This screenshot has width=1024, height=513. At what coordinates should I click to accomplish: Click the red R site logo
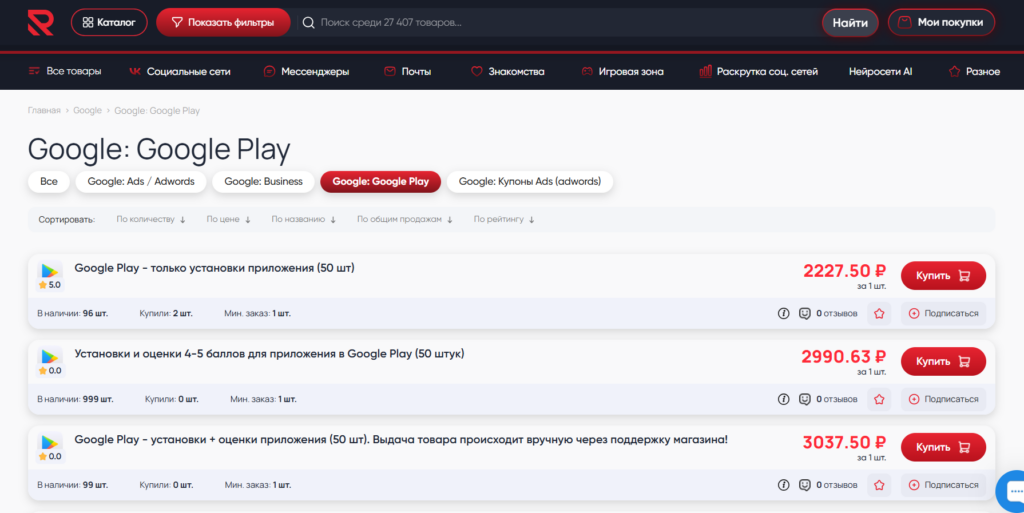coord(40,23)
